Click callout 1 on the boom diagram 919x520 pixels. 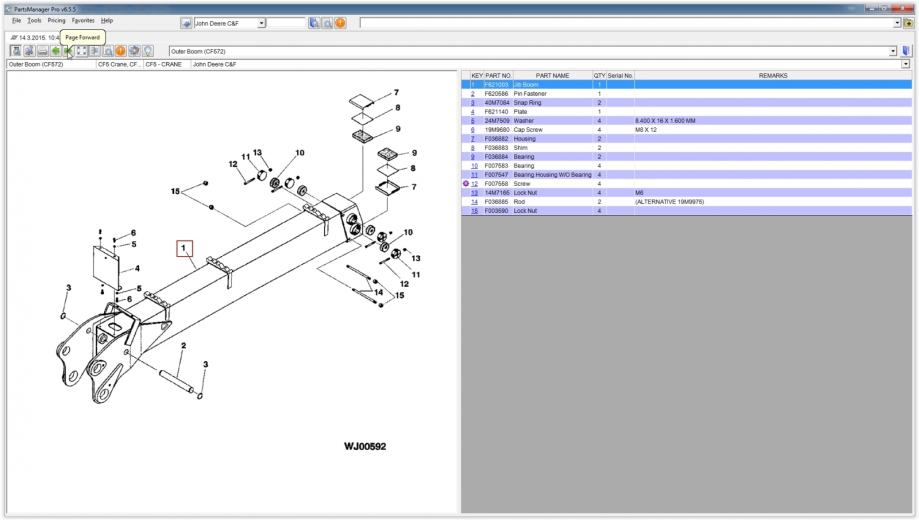(184, 249)
